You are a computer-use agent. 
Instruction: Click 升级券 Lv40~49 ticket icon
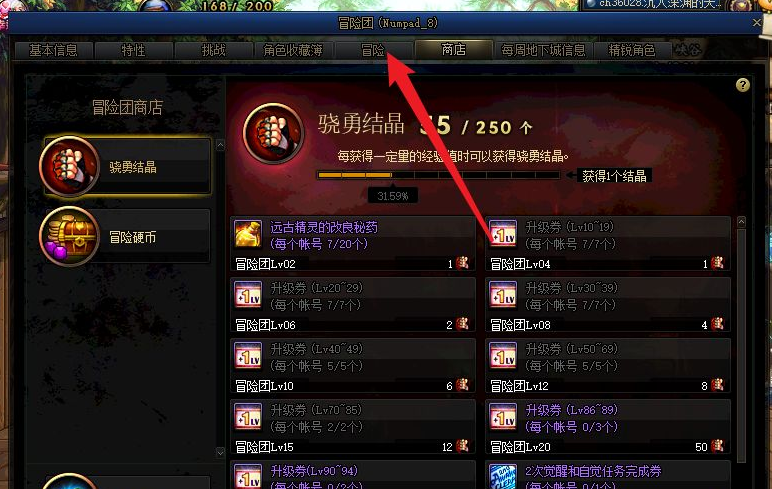click(248, 356)
